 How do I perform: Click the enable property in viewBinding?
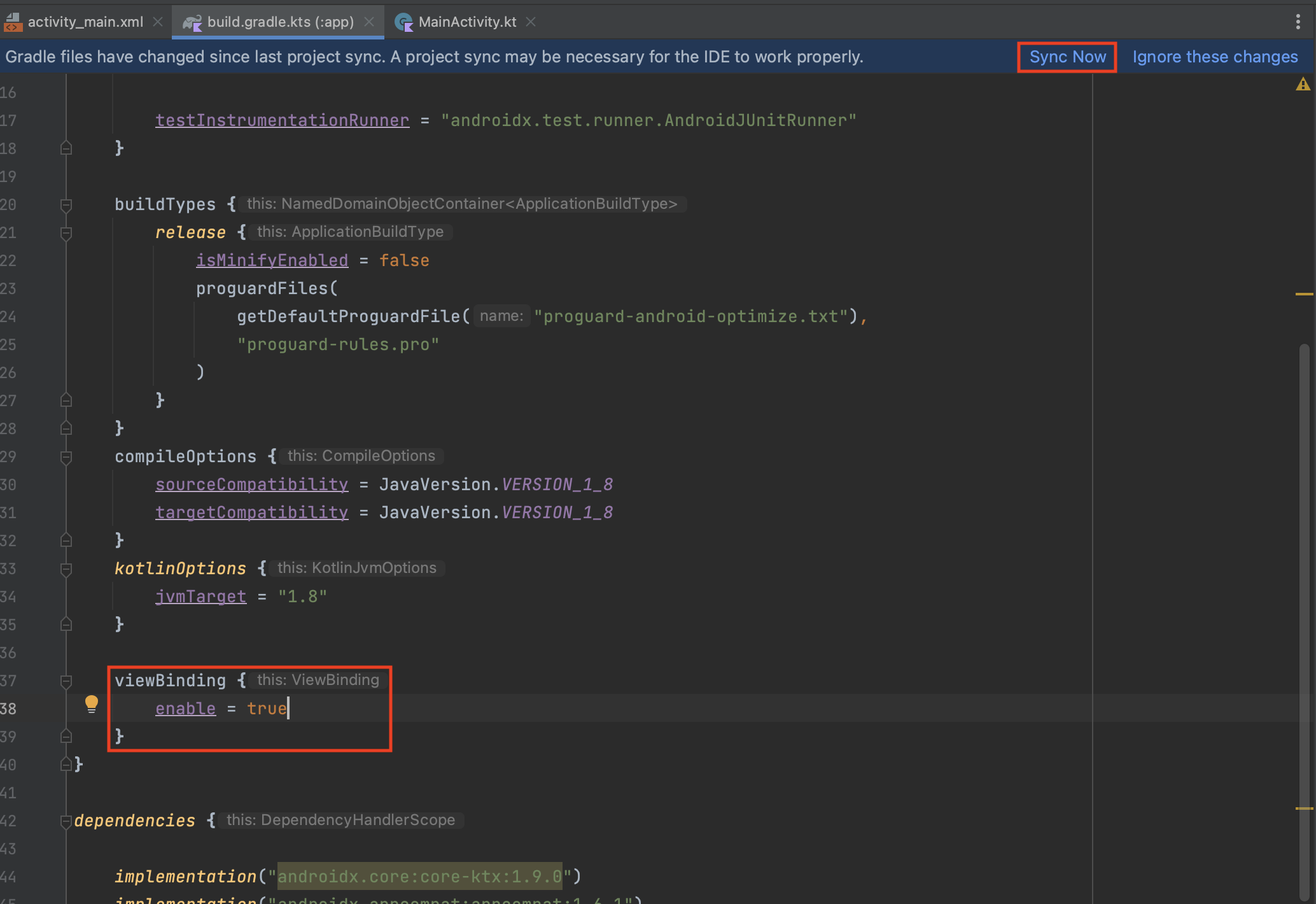tap(185, 709)
